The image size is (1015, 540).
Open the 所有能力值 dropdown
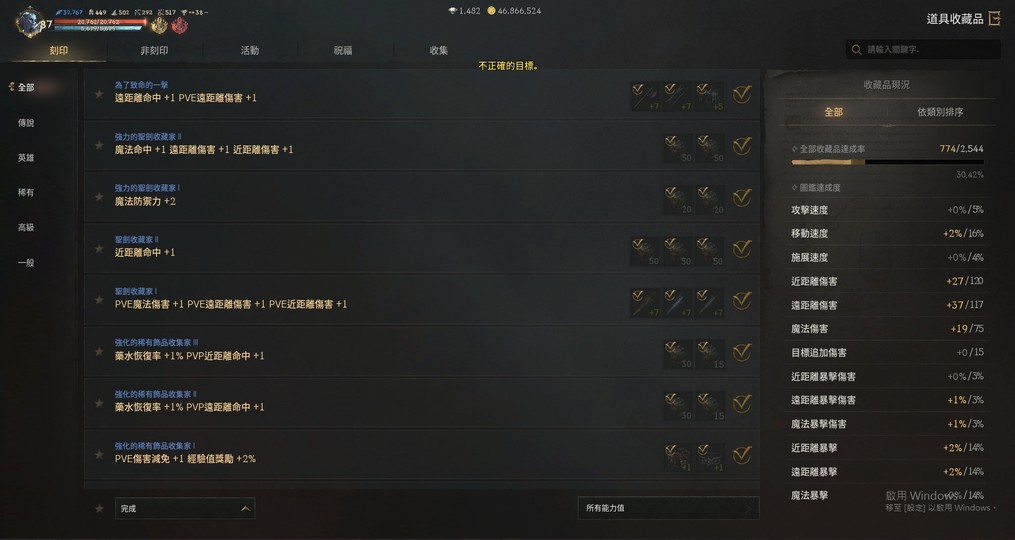click(668, 508)
